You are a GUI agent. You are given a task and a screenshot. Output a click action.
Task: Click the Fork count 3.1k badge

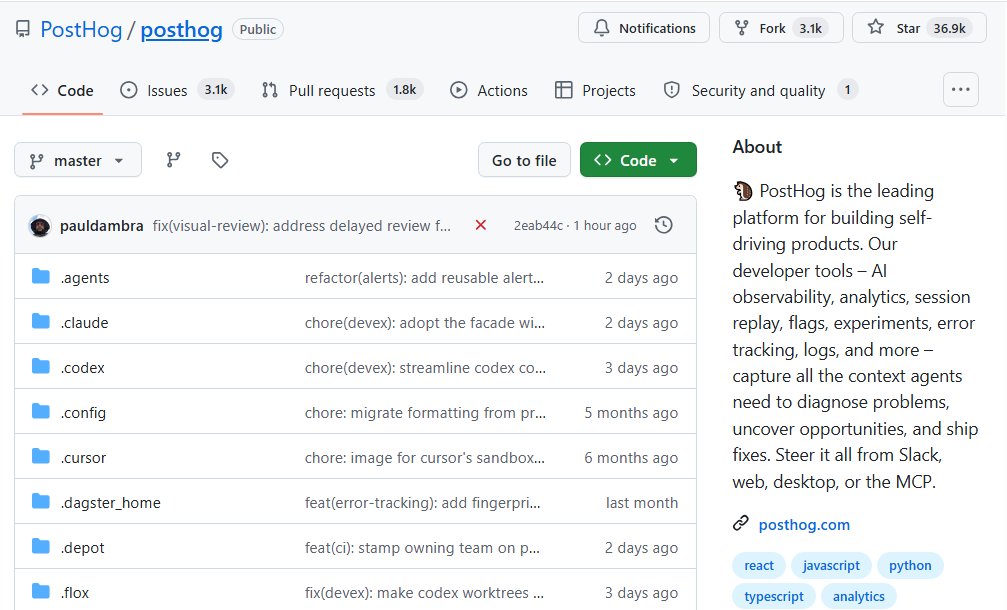coord(810,28)
